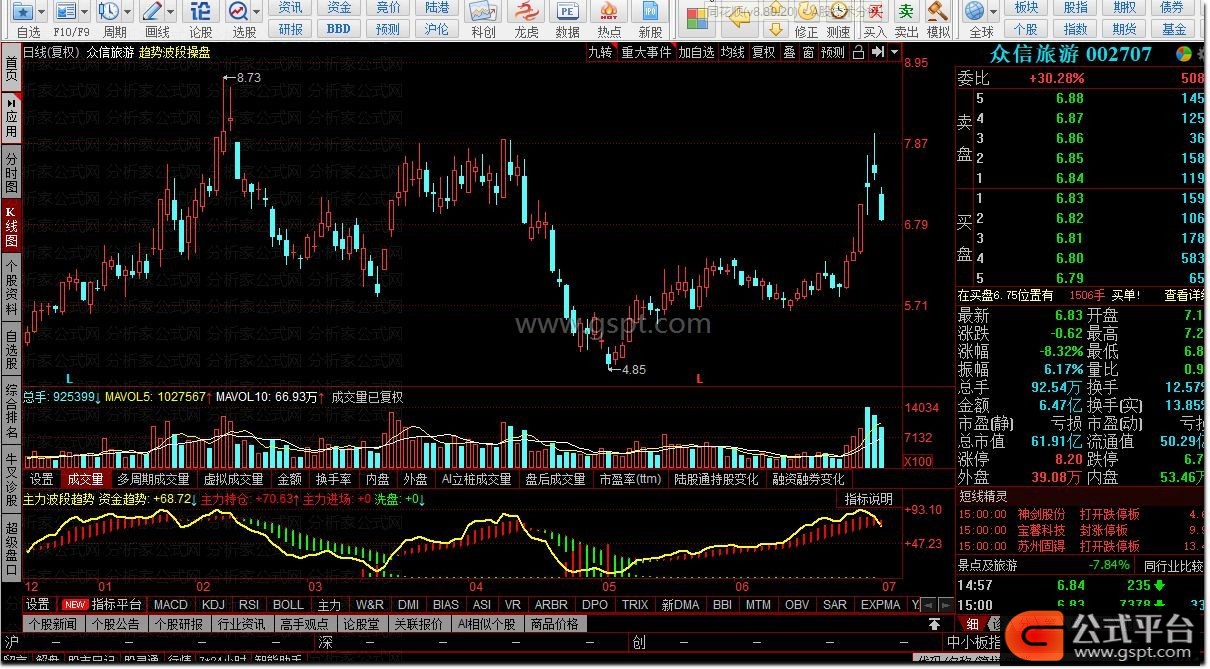This screenshot has height=669, width=1210.
Task: Click the 期货 futures button
Action: [1125, 28]
